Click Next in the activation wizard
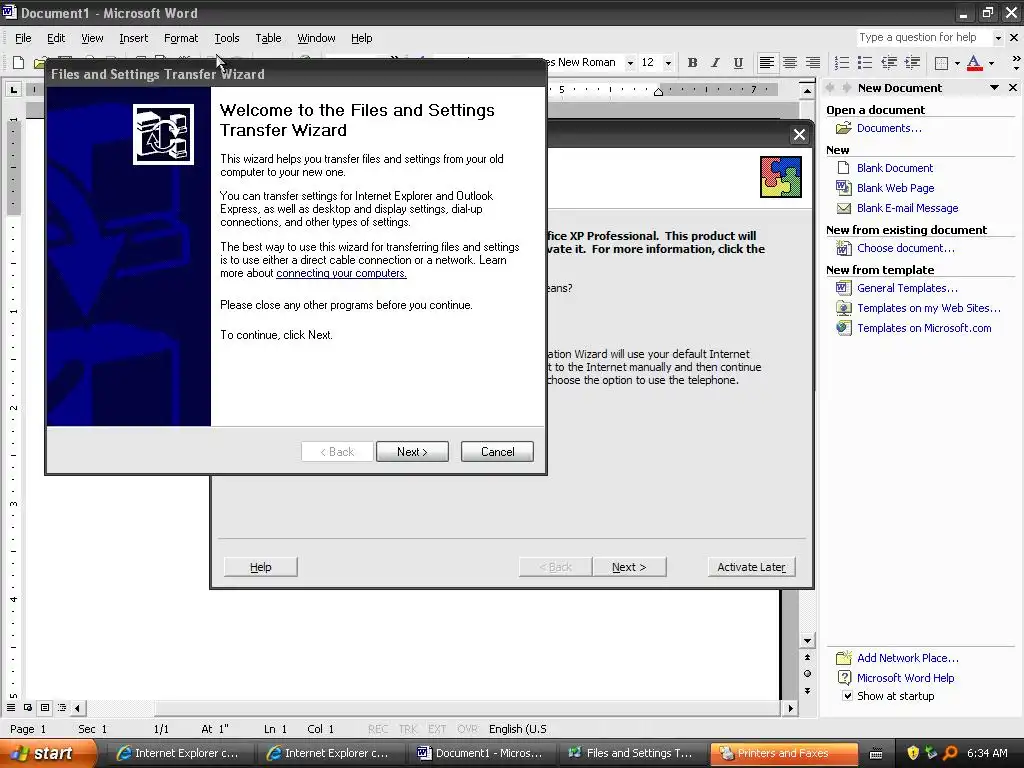The height and width of the screenshot is (768, 1024). (629, 567)
